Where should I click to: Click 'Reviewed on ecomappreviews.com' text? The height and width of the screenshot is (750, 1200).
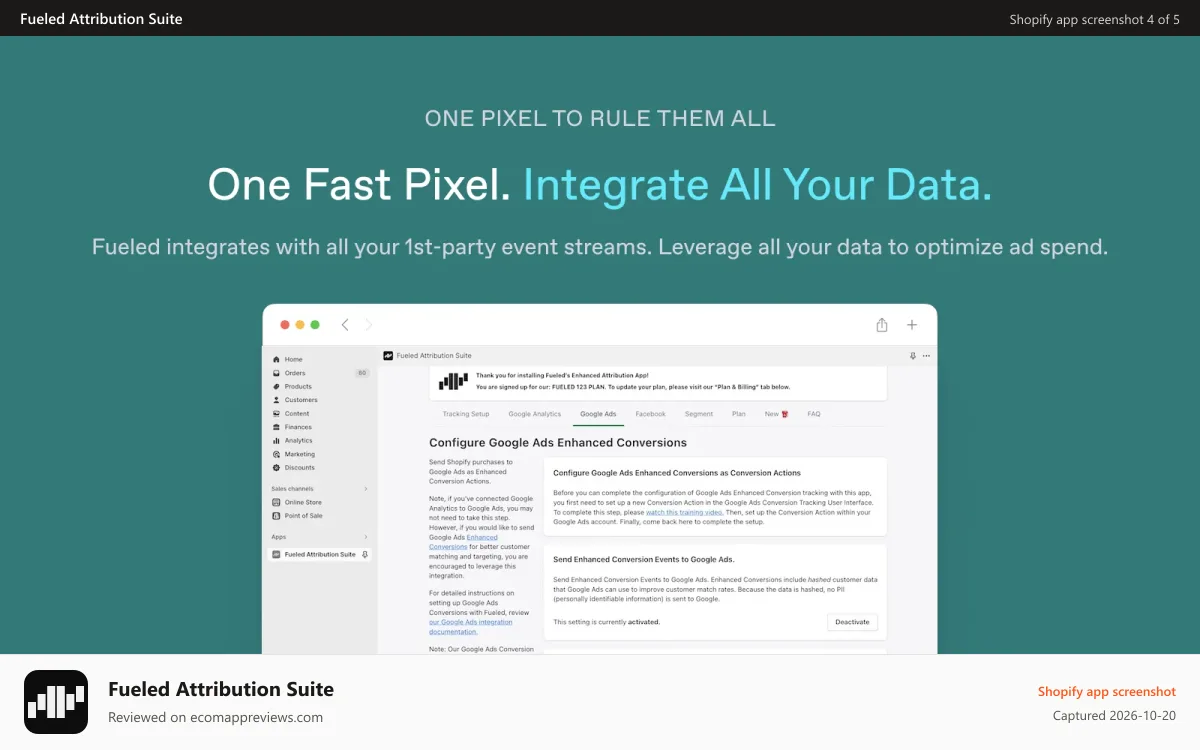coord(216,717)
